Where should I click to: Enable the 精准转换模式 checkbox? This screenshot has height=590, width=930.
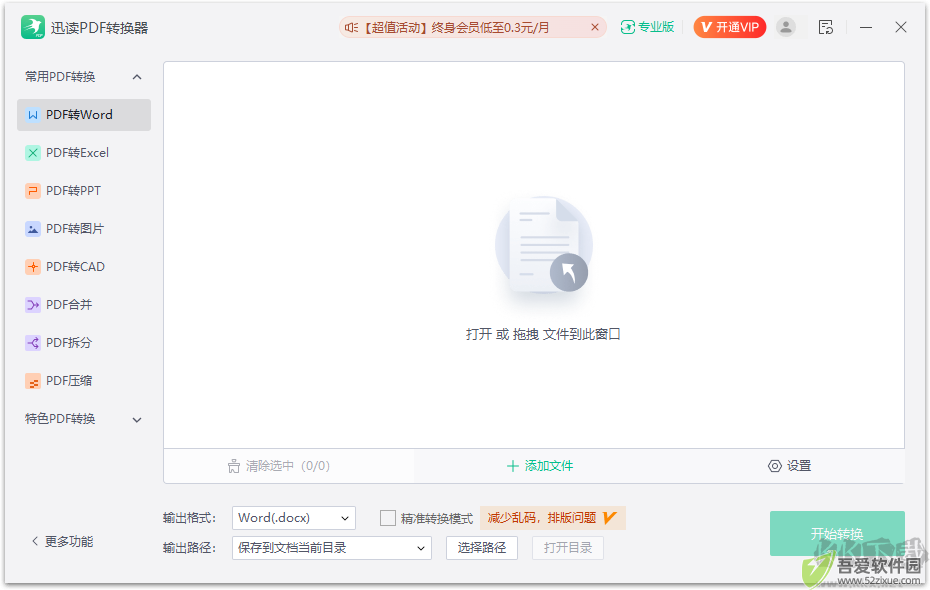pos(387,518)
